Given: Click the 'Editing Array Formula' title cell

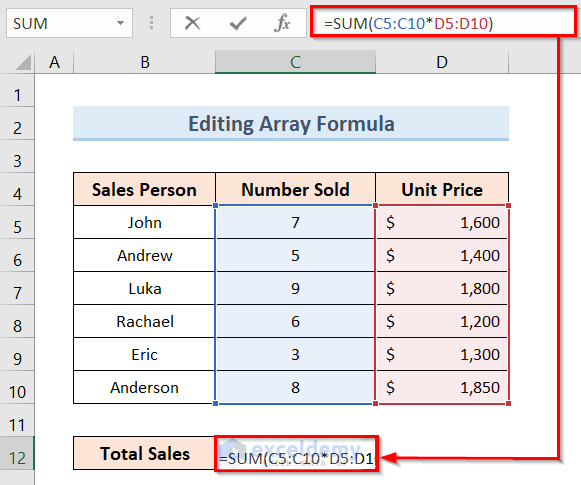Looking at the screenshot, I should [x=291, y=123].
